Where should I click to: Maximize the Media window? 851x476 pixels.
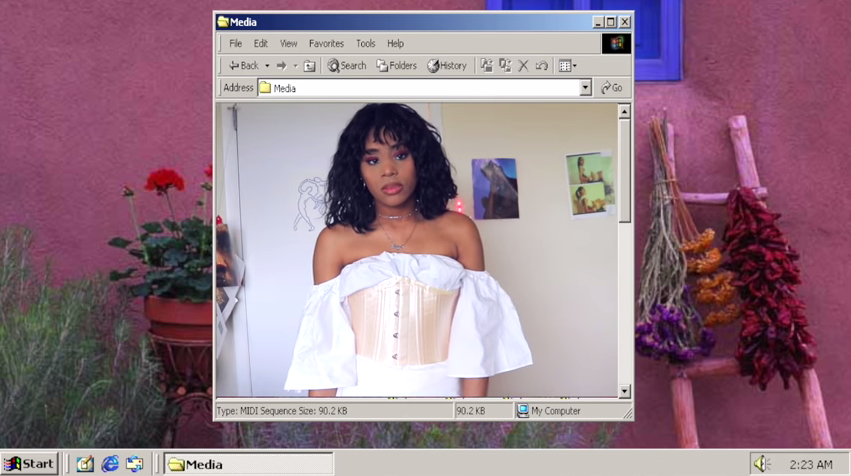point(611,22)
